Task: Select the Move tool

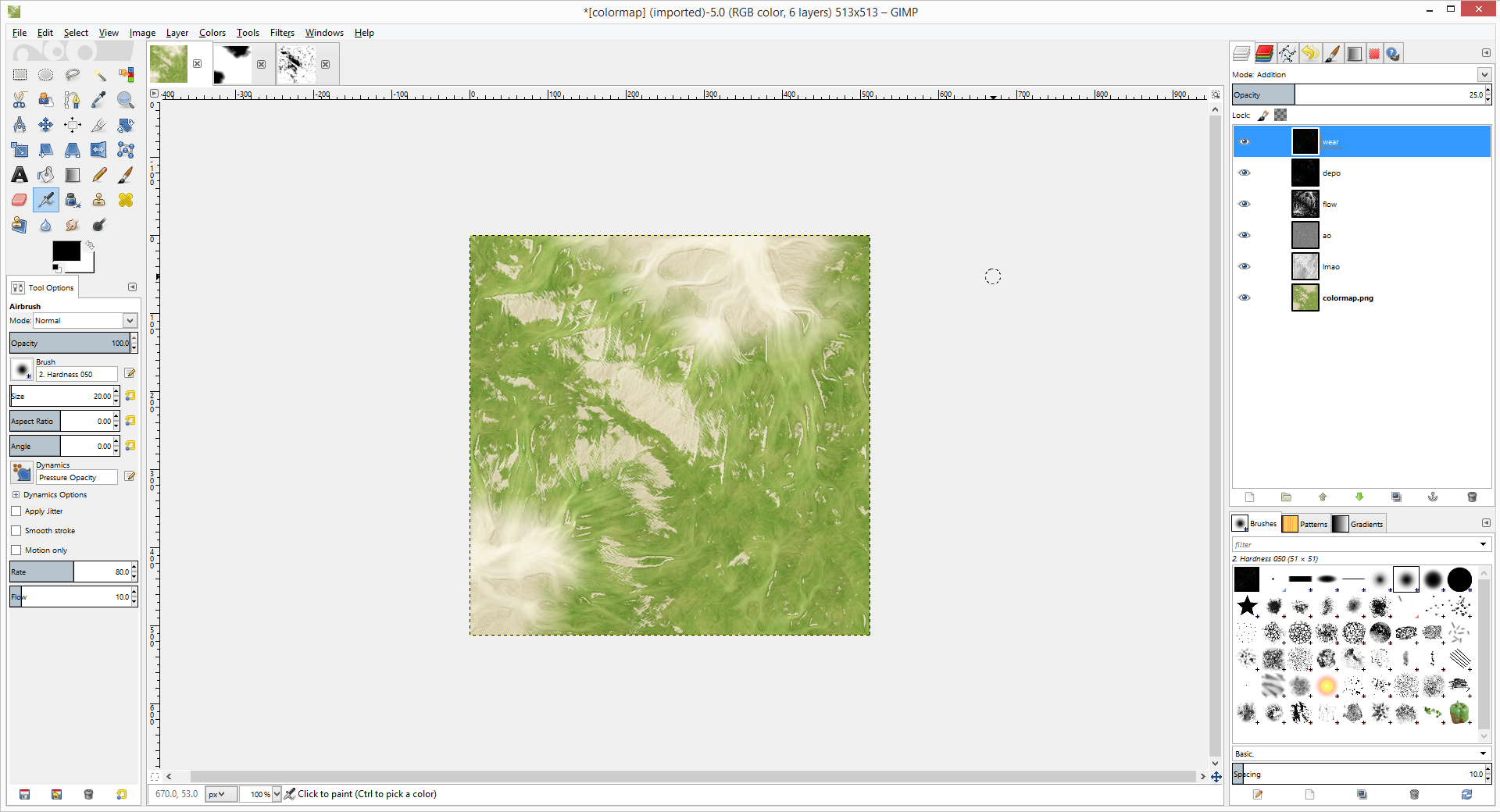Action: click(46, 125)
